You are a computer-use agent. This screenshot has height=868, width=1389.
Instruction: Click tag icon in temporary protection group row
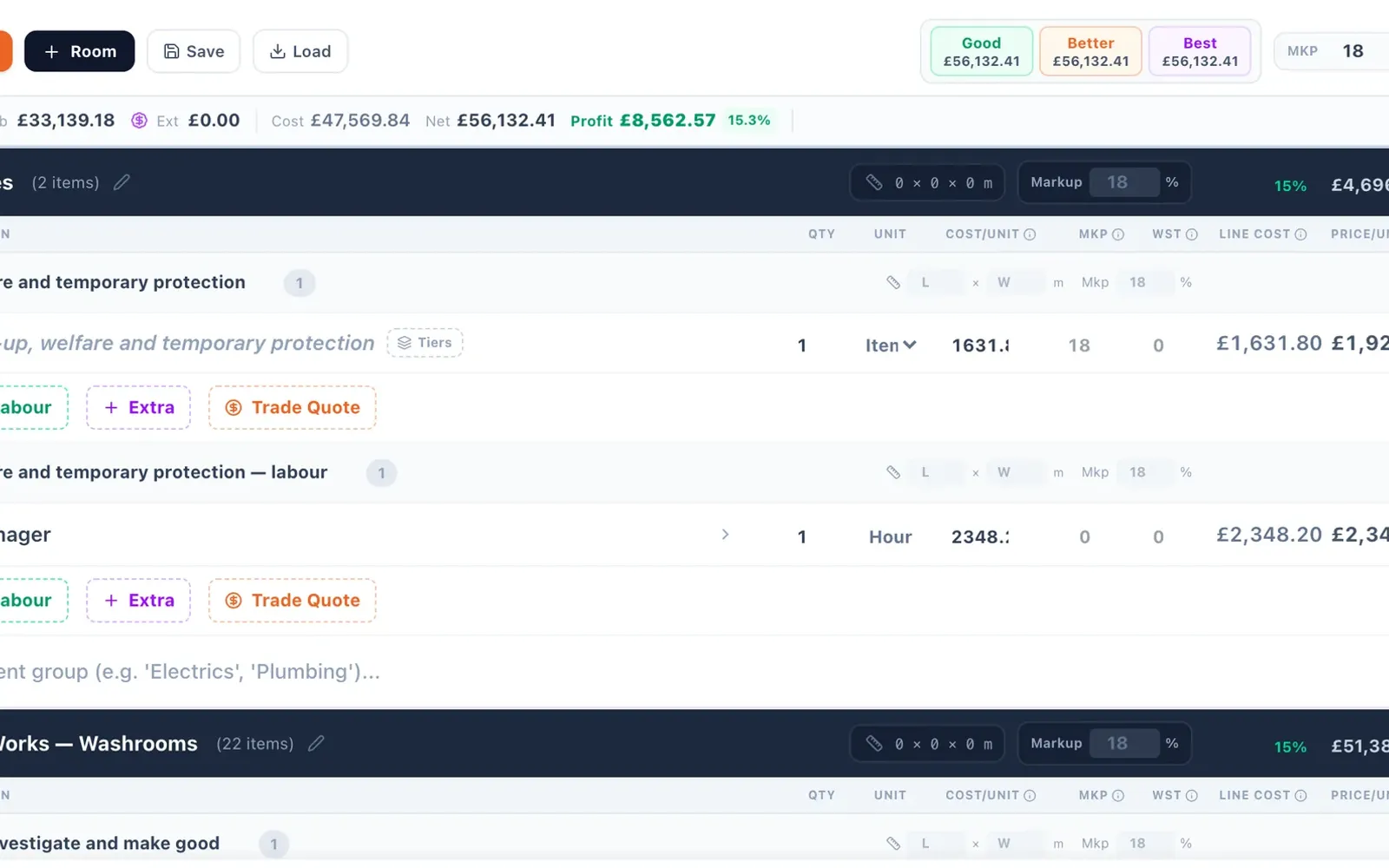(x=893, y=282)
